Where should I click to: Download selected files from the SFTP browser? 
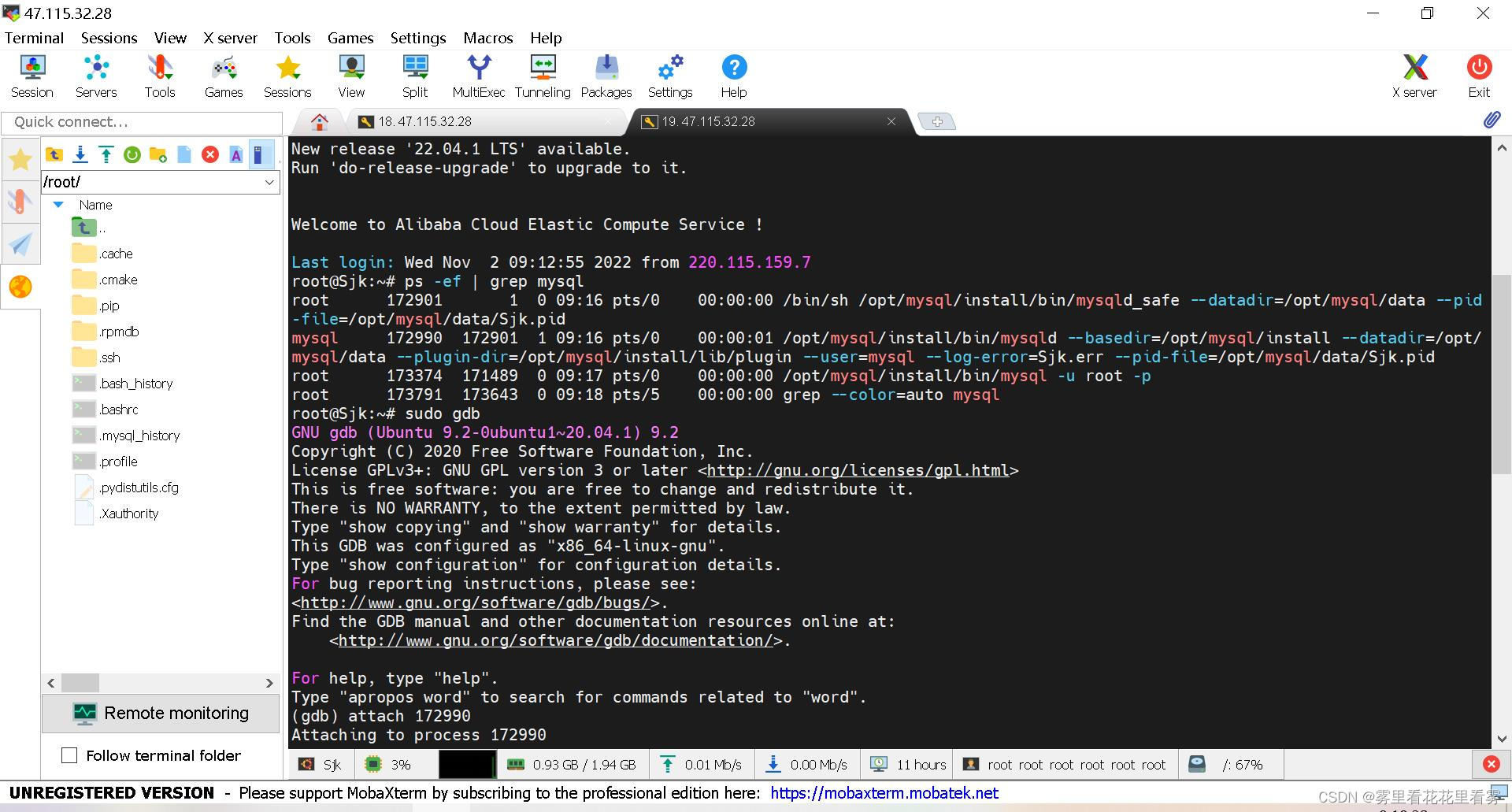pyautogui.click(x=80, y=154)
